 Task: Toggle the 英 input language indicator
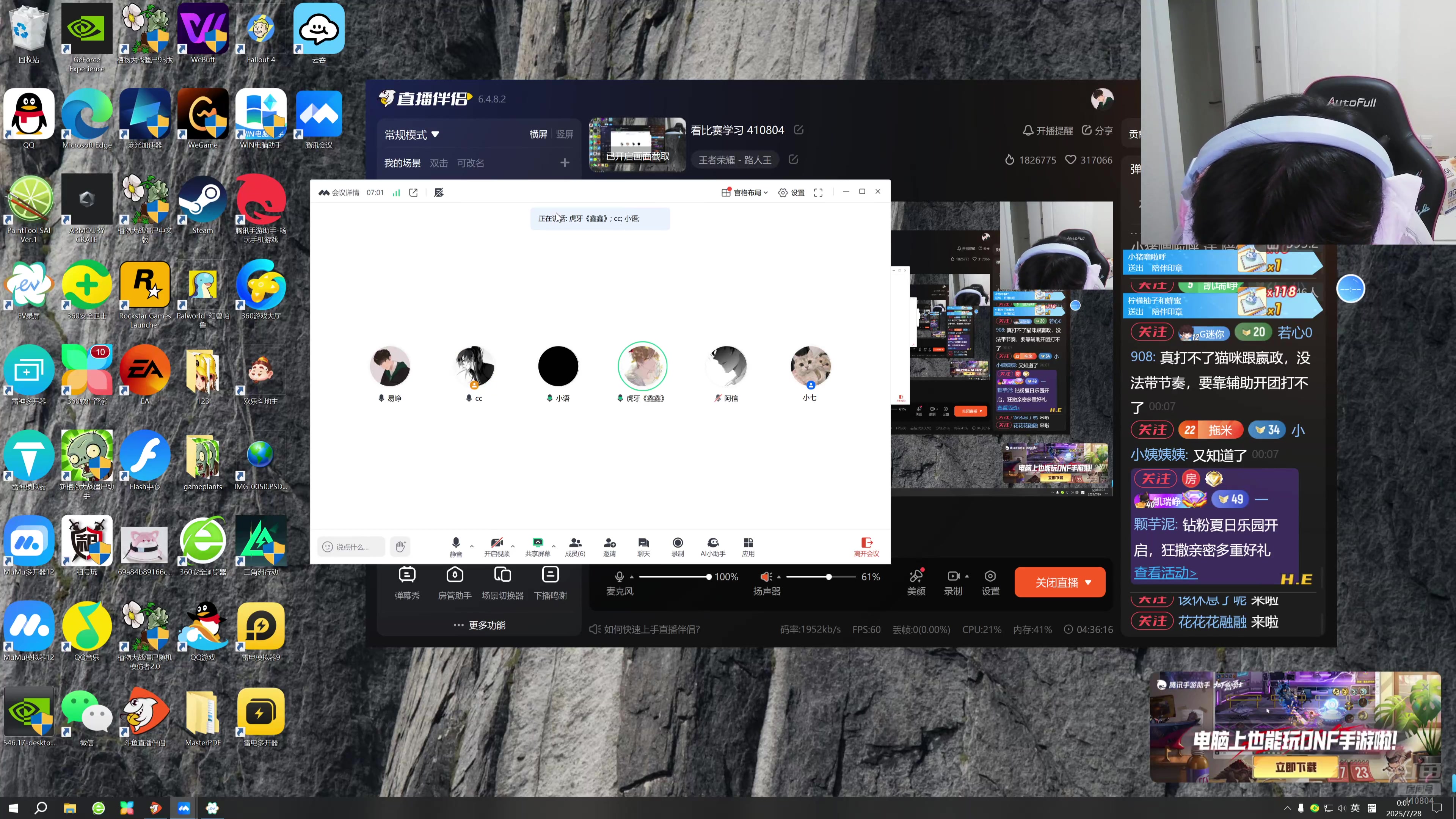[1355, 808]
